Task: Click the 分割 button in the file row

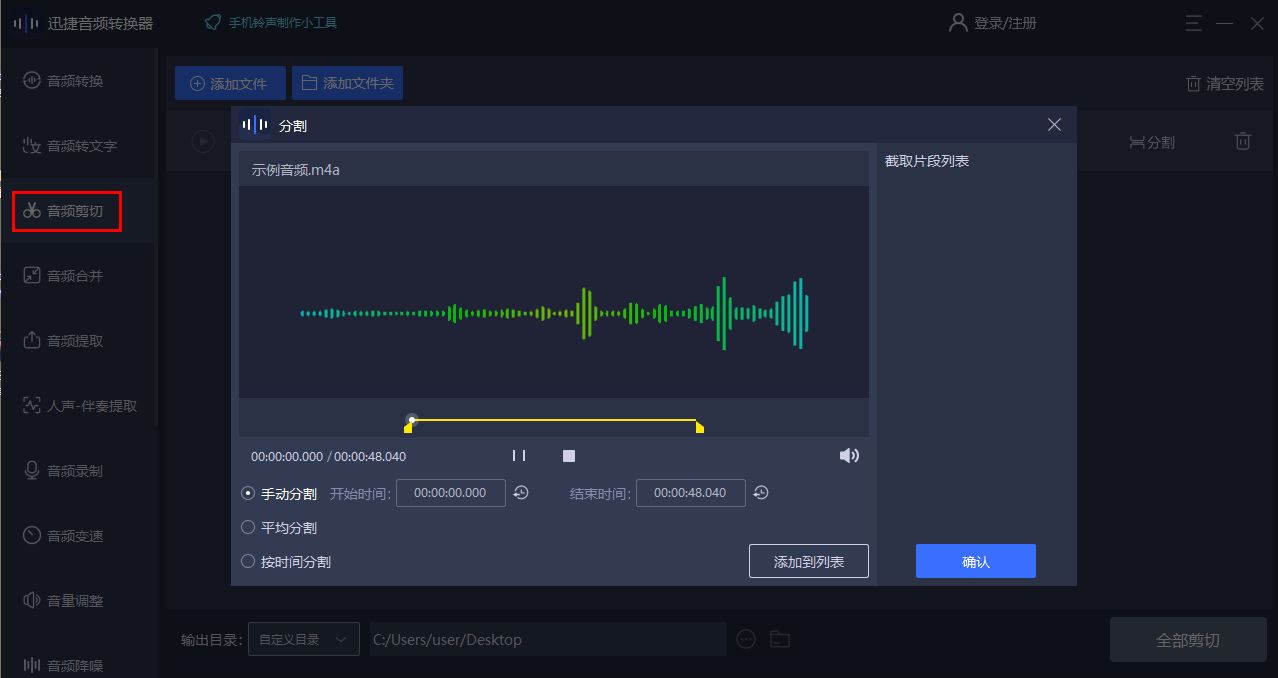Action: [x=1152, y=143]
